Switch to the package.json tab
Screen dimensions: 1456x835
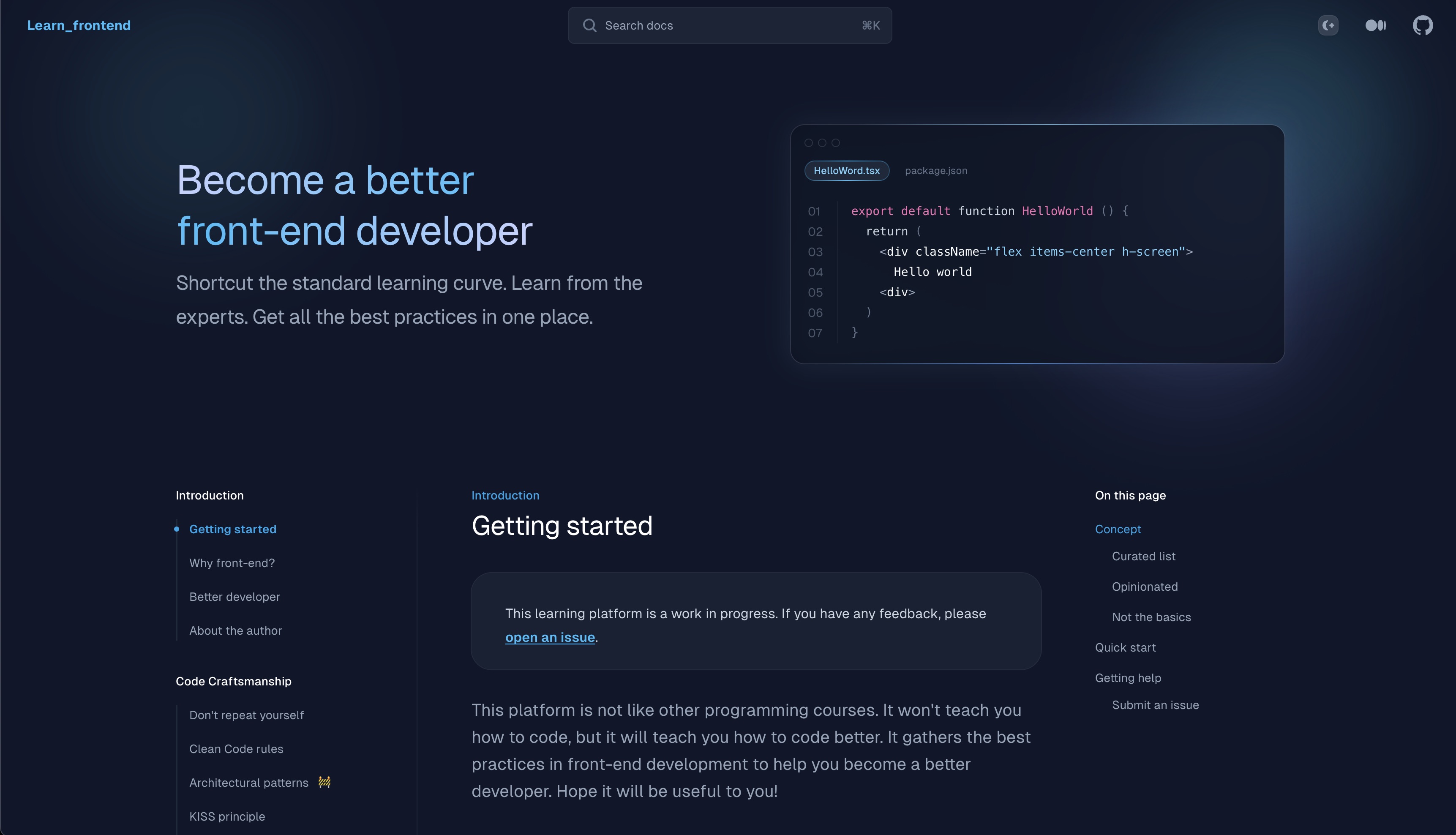click(x=935, y=171)
